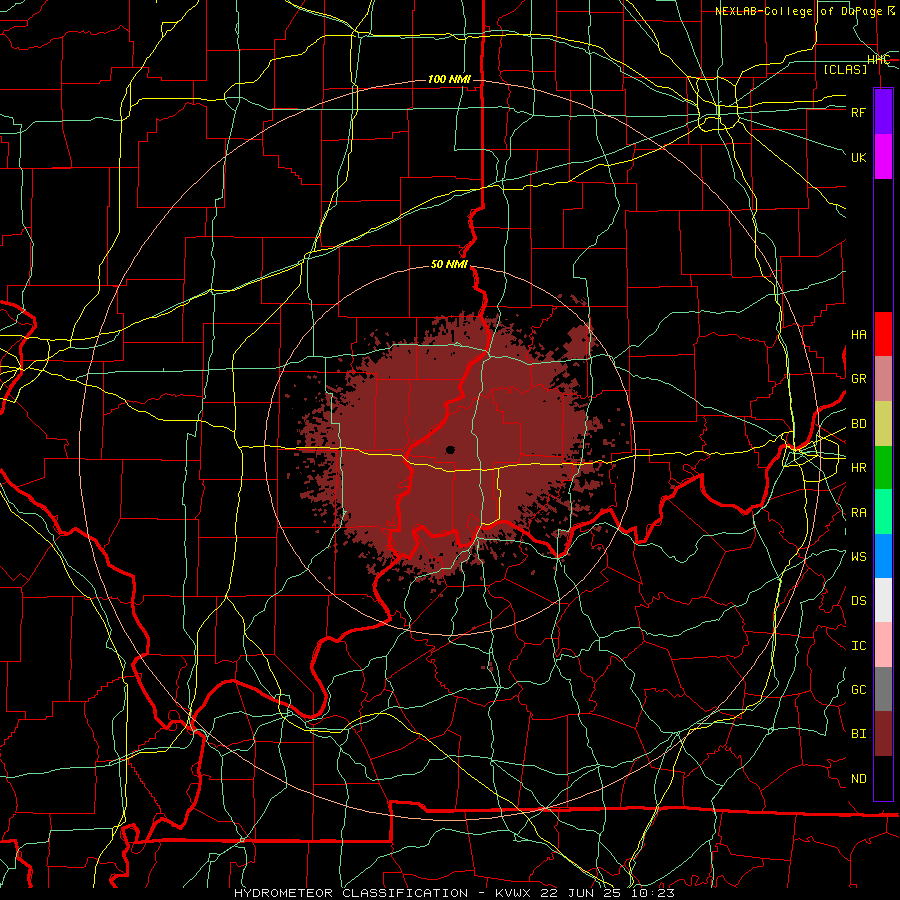
Task: Click the ND legend label
Action: click(x=858, y=779)
